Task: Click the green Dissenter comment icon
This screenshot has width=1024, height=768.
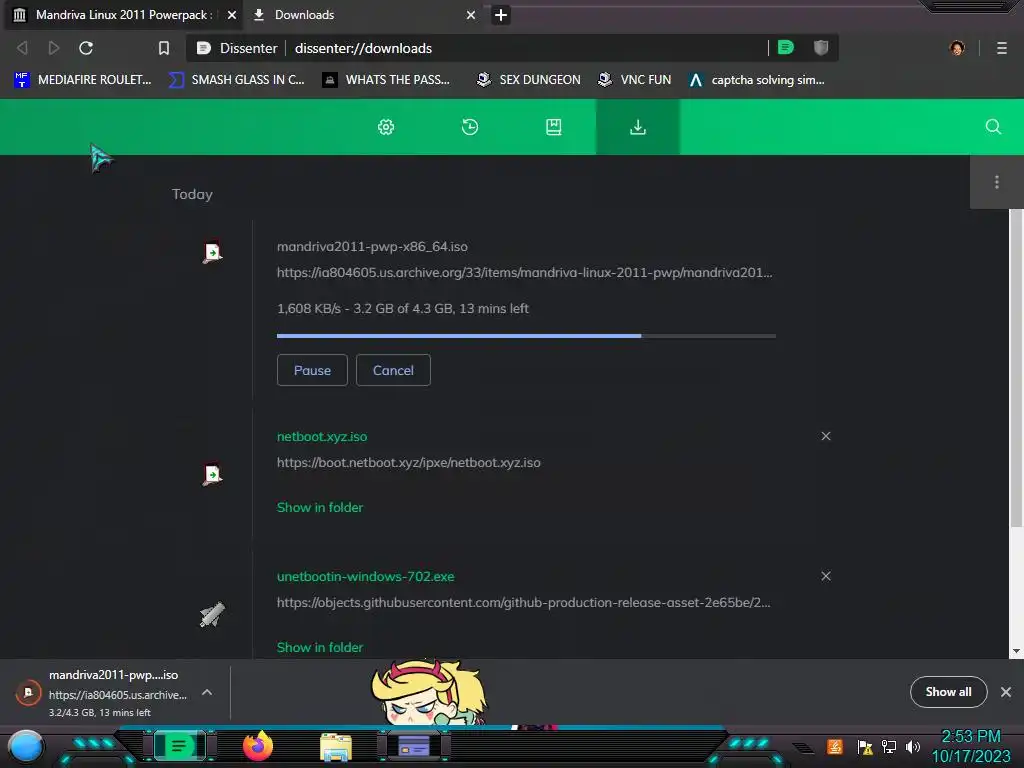Action: click(786, 47)
